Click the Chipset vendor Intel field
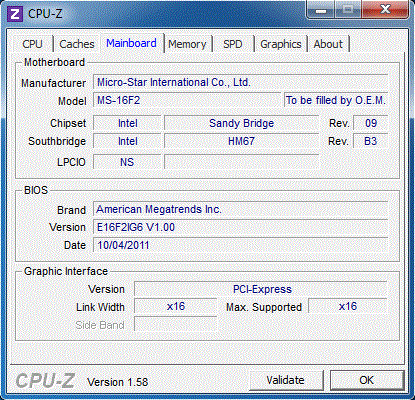415x400 pixels. (x=127, y=123)
